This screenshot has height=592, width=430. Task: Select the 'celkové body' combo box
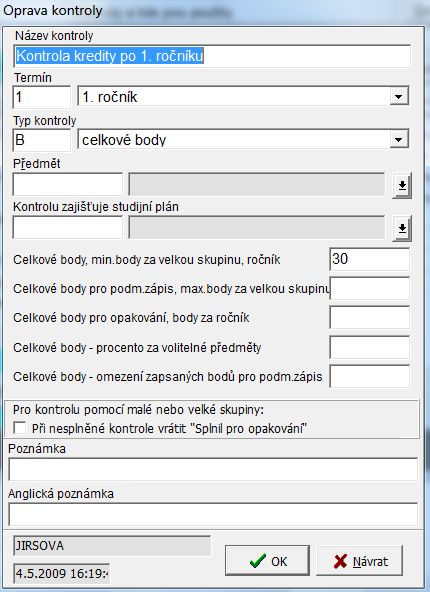point(243,140)
